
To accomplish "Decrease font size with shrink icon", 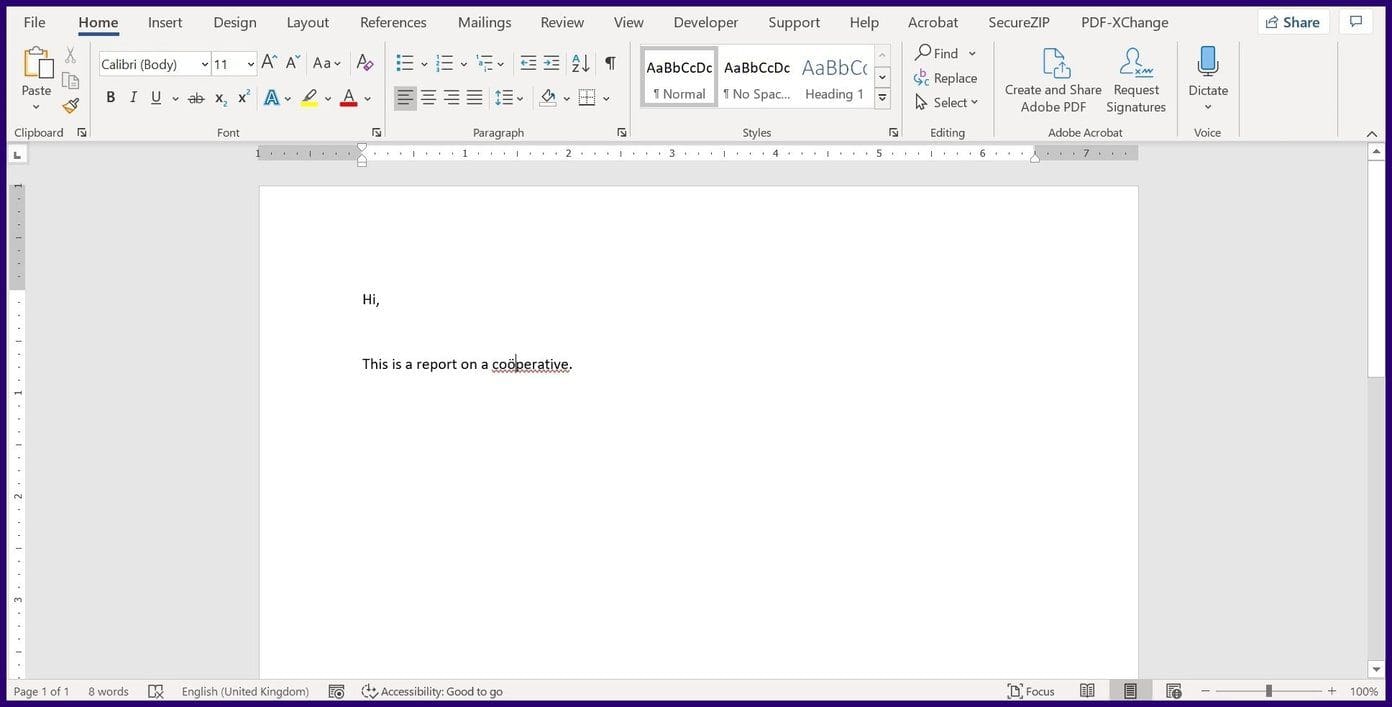I will (292, 63).
